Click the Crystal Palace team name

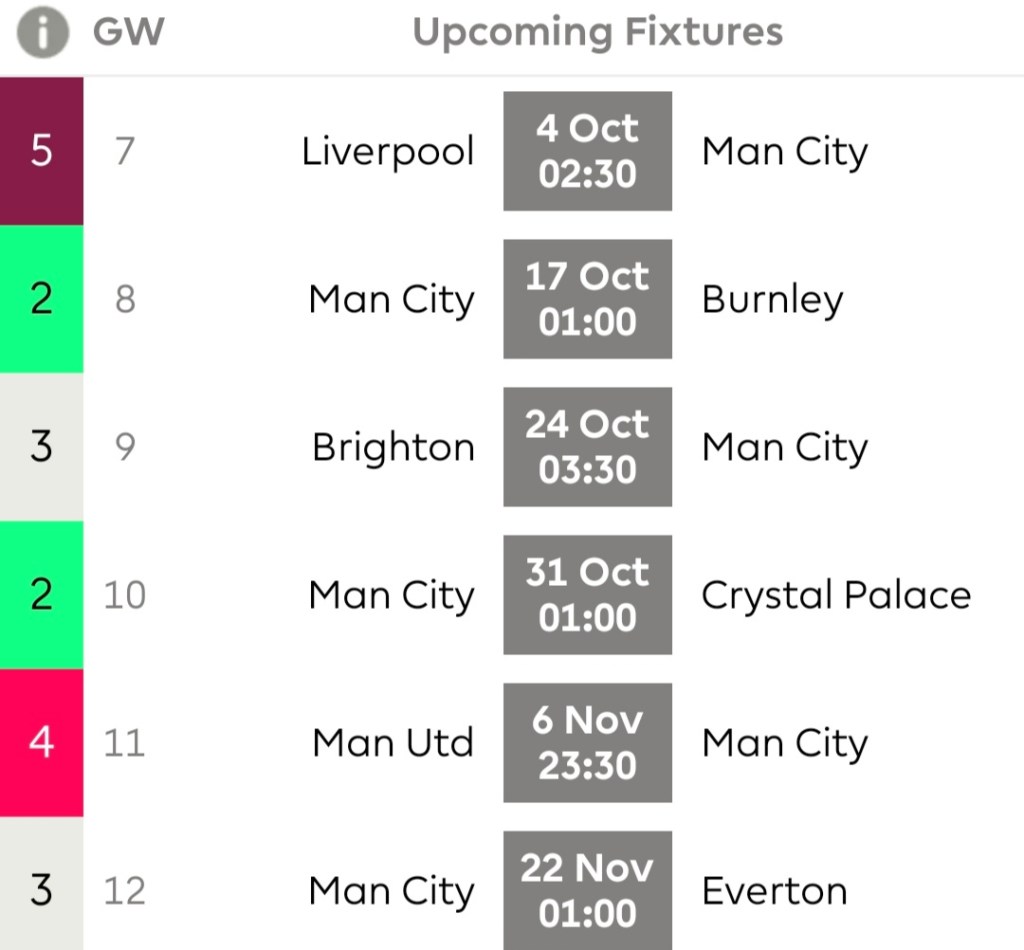click(x=836, y=596)
